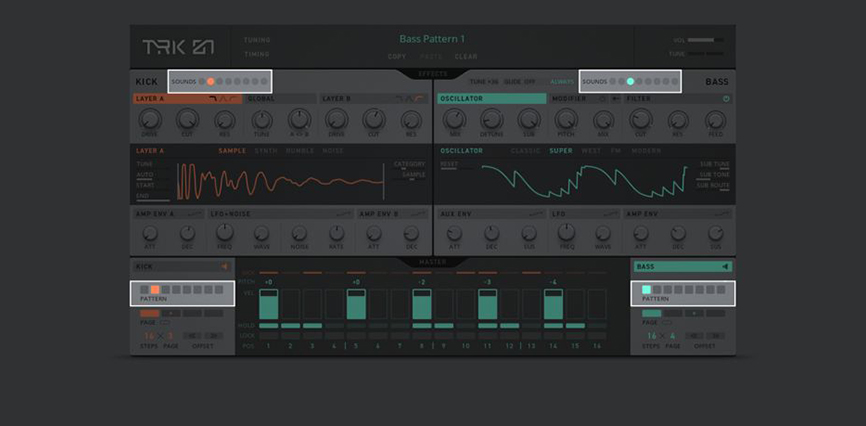Expand the EFFECTS panel tab

coord(433,73)
